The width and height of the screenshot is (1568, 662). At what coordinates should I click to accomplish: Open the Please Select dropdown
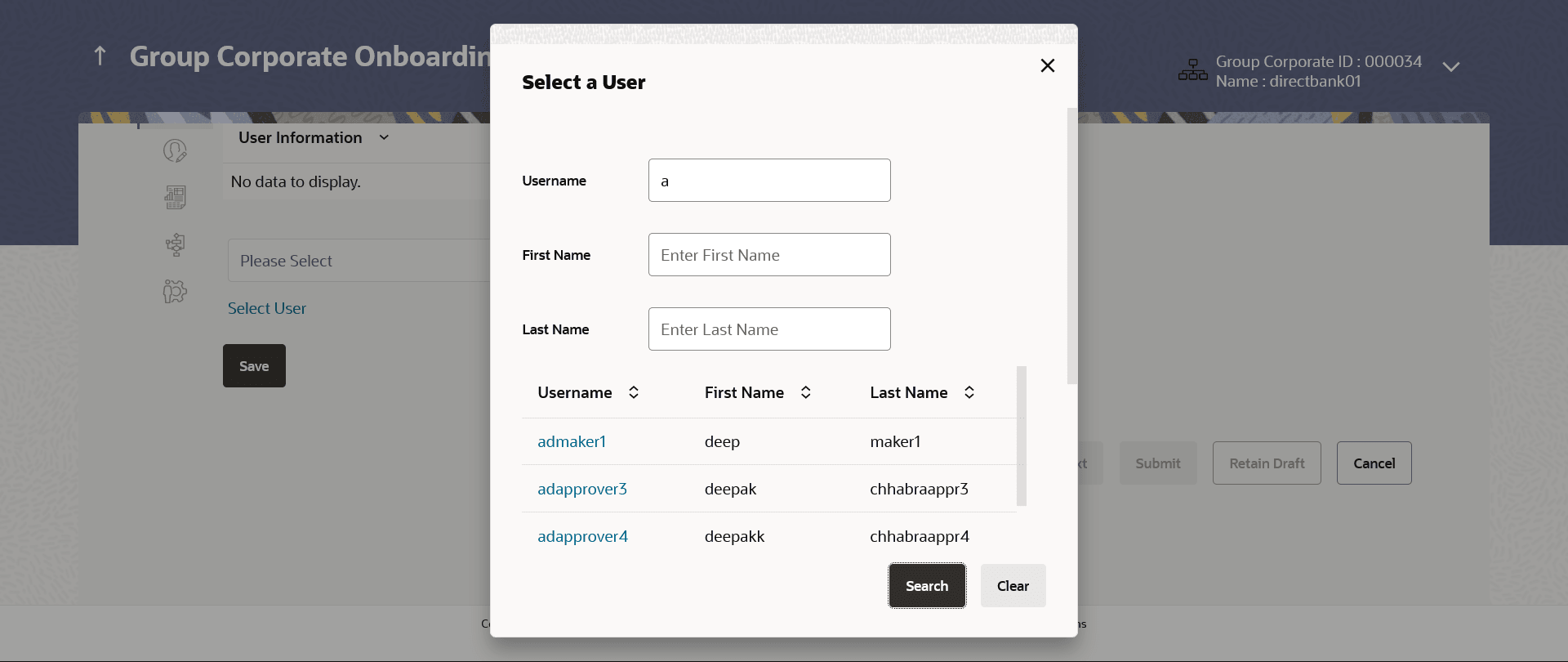pyautogui.click(x=359, y=261)
